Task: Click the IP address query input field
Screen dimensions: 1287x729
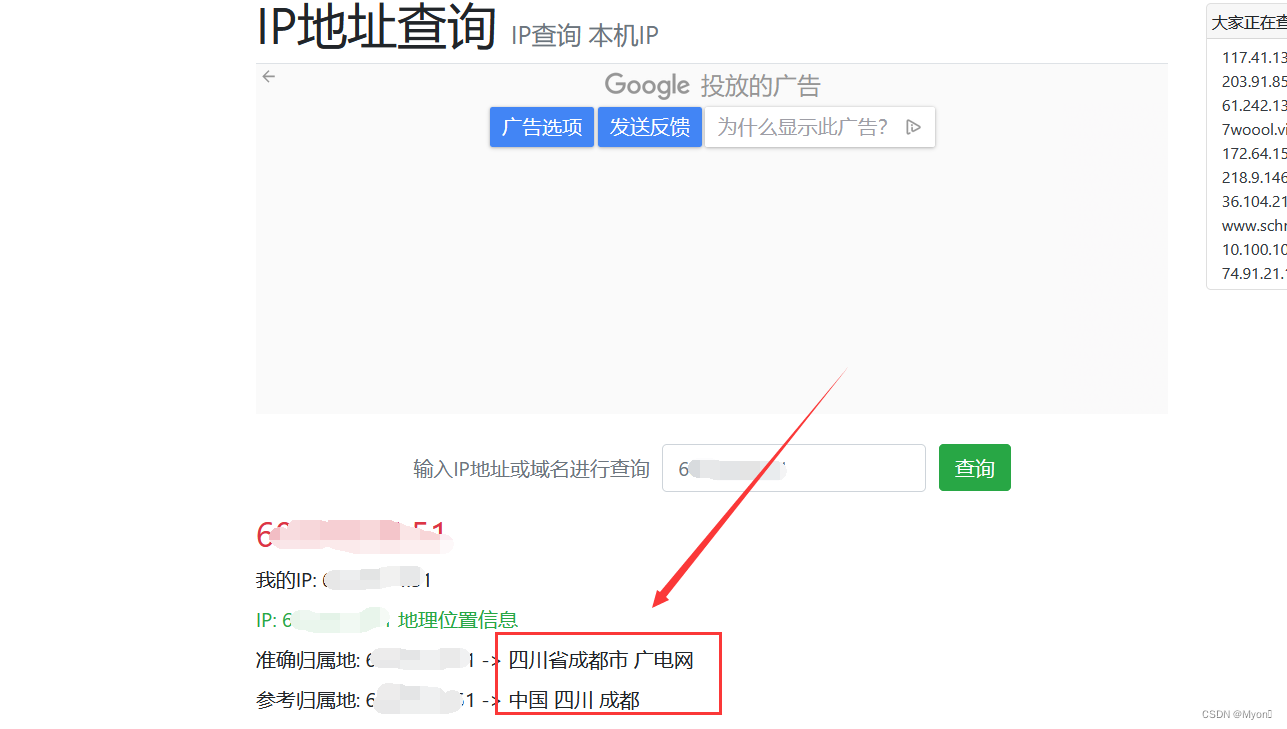Action: (x=793, y=468)
